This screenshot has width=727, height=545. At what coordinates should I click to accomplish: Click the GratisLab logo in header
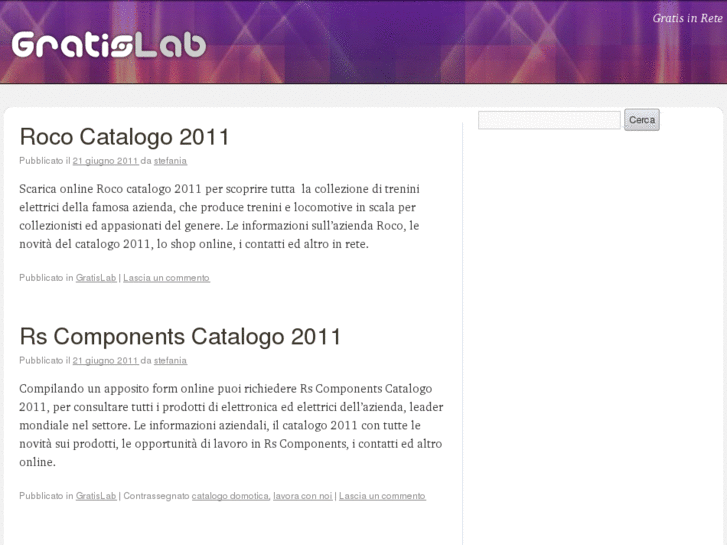pos(108,45)
